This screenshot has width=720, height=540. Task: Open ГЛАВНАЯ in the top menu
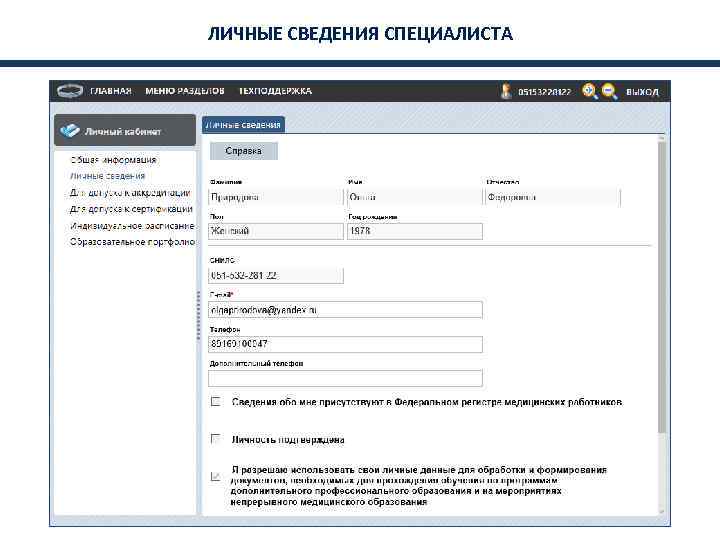tap(111, 91)
